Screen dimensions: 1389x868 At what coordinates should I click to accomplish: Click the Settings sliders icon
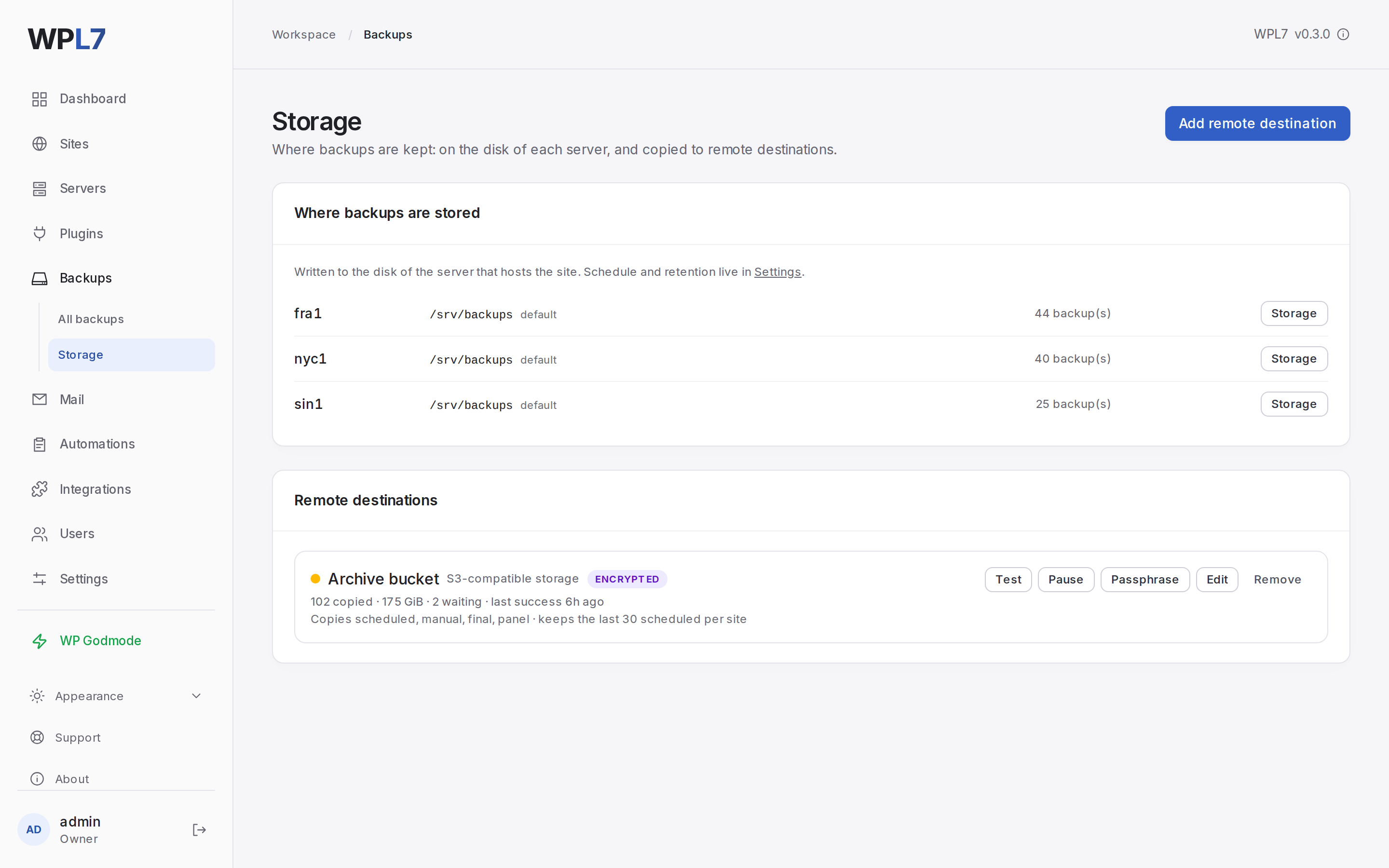point(40,579)
